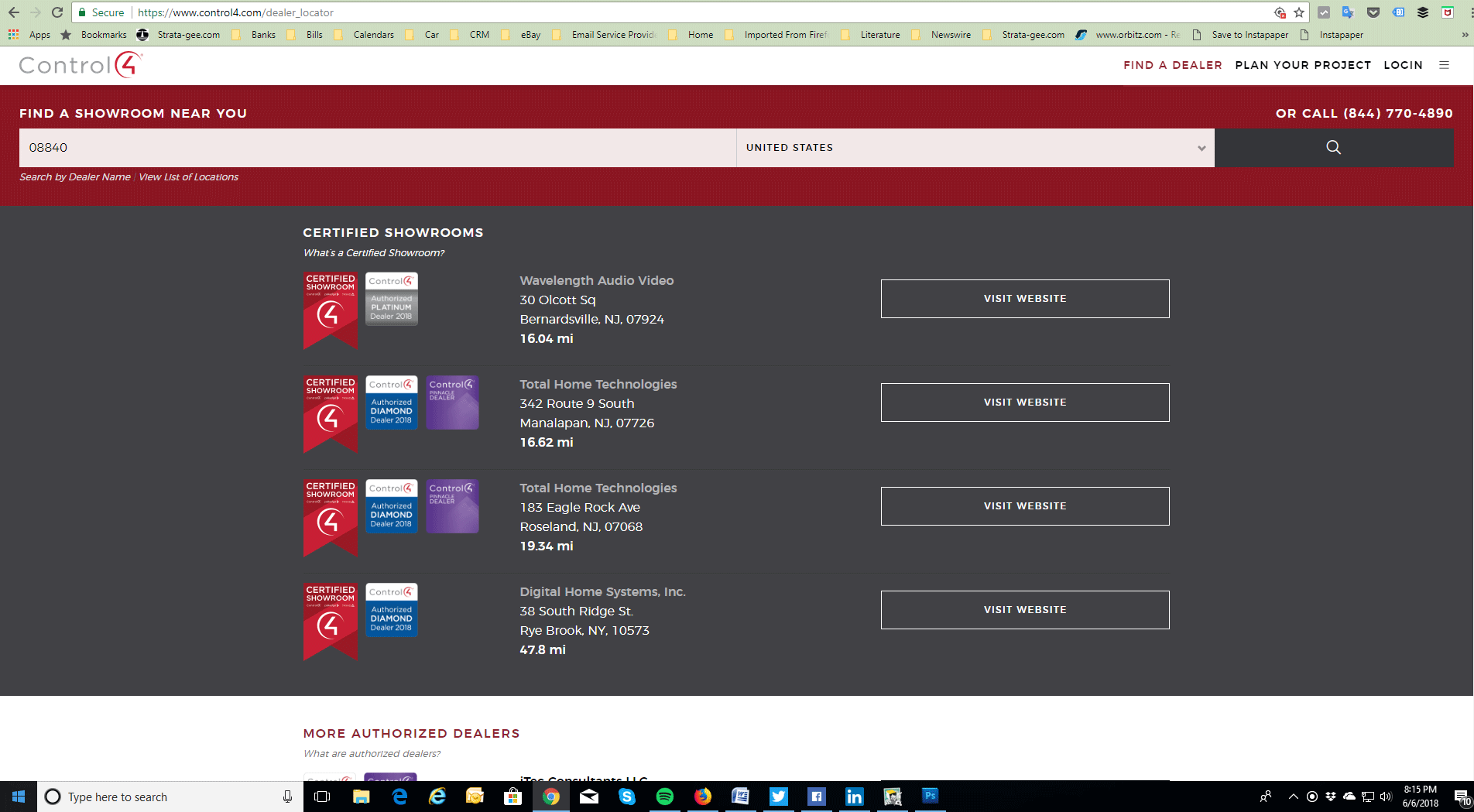Open Digital Home Systems, Inc. name

602,591
